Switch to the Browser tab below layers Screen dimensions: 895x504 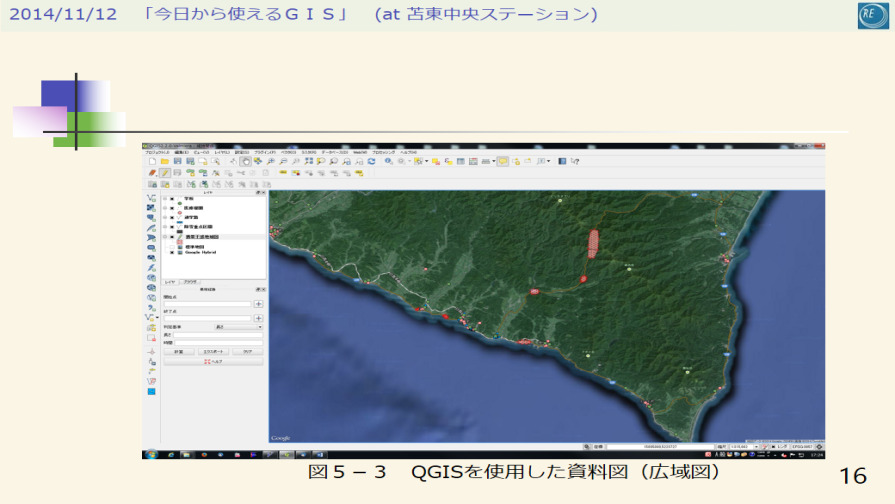pyautogui.click(x=189, y=283)
